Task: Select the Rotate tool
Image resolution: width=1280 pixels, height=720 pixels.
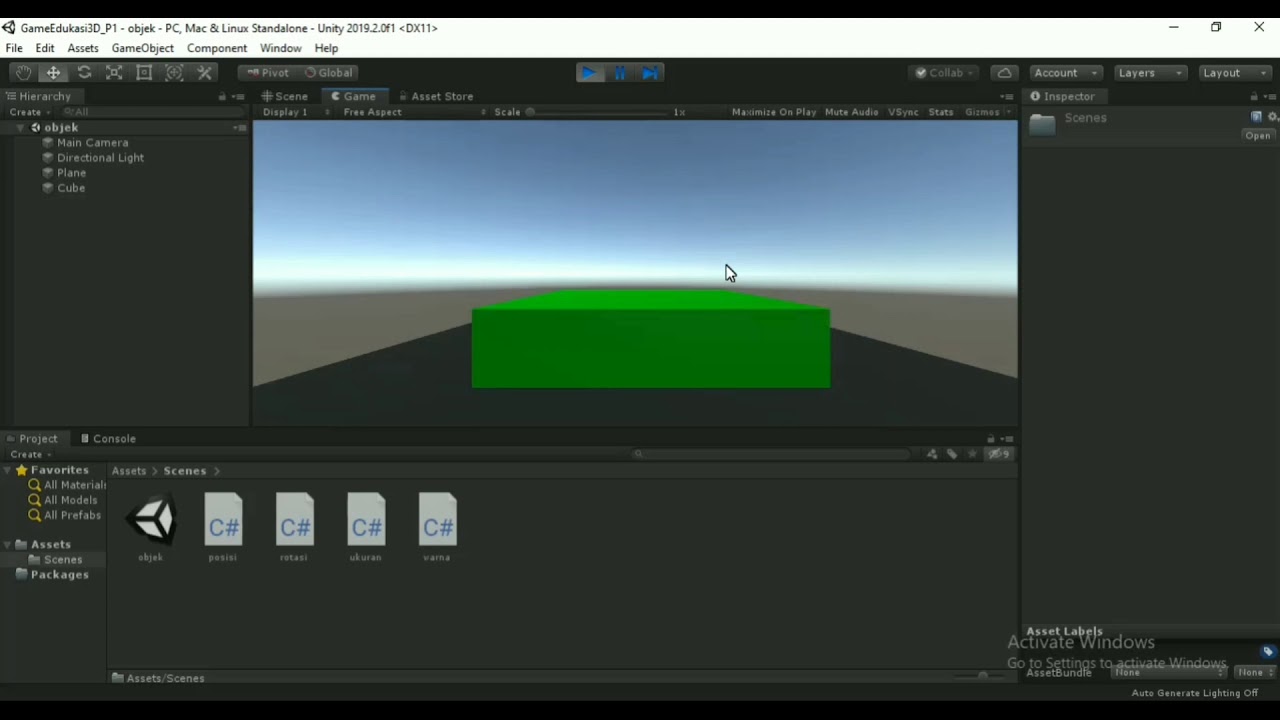Action: click(x=84, y=73)
